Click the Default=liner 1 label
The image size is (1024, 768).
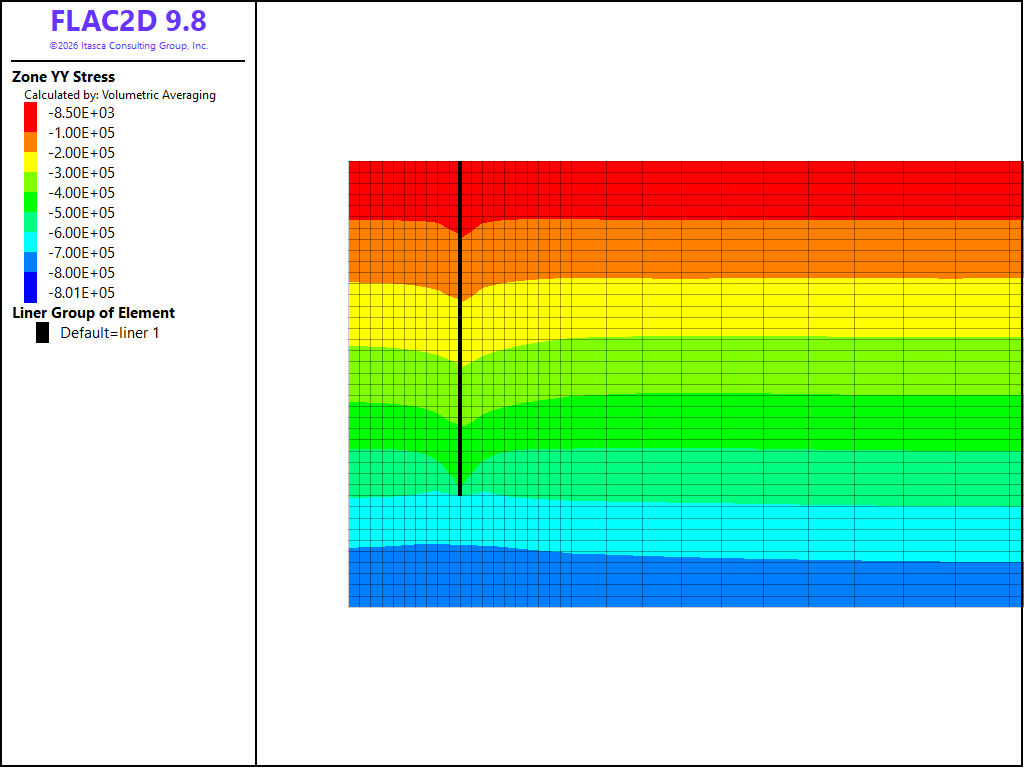point(110,332)
